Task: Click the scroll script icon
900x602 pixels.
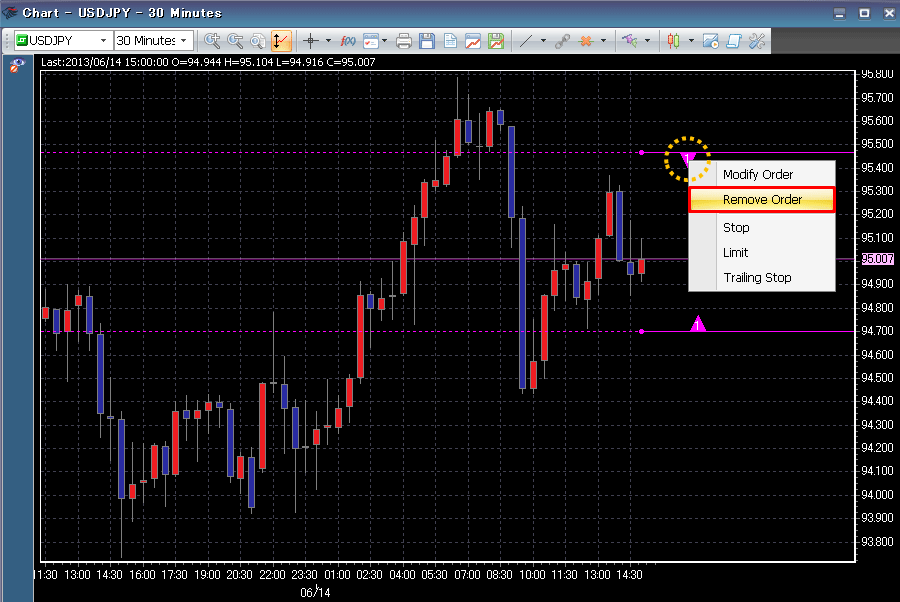Action: click(x=734, y=41)
